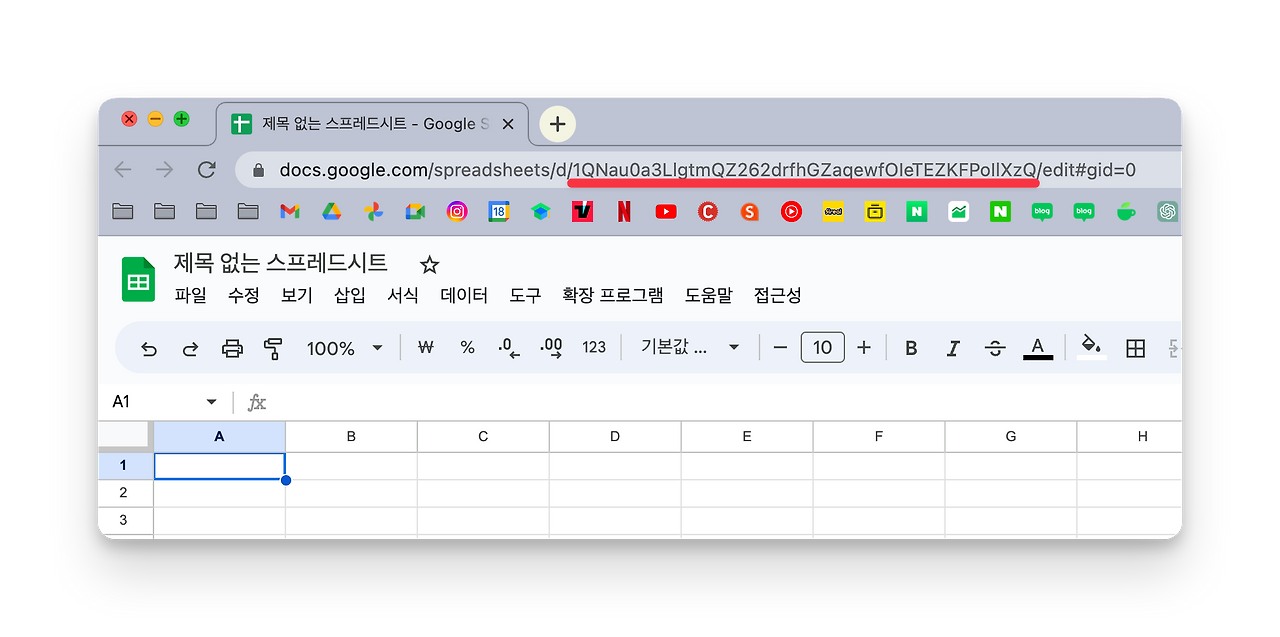
Task: Open the zoom 100% dropdown
Action: tap(344, 348)
